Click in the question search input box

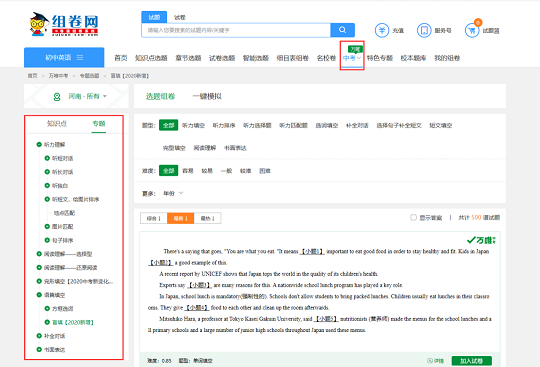(x=236, y=30)
